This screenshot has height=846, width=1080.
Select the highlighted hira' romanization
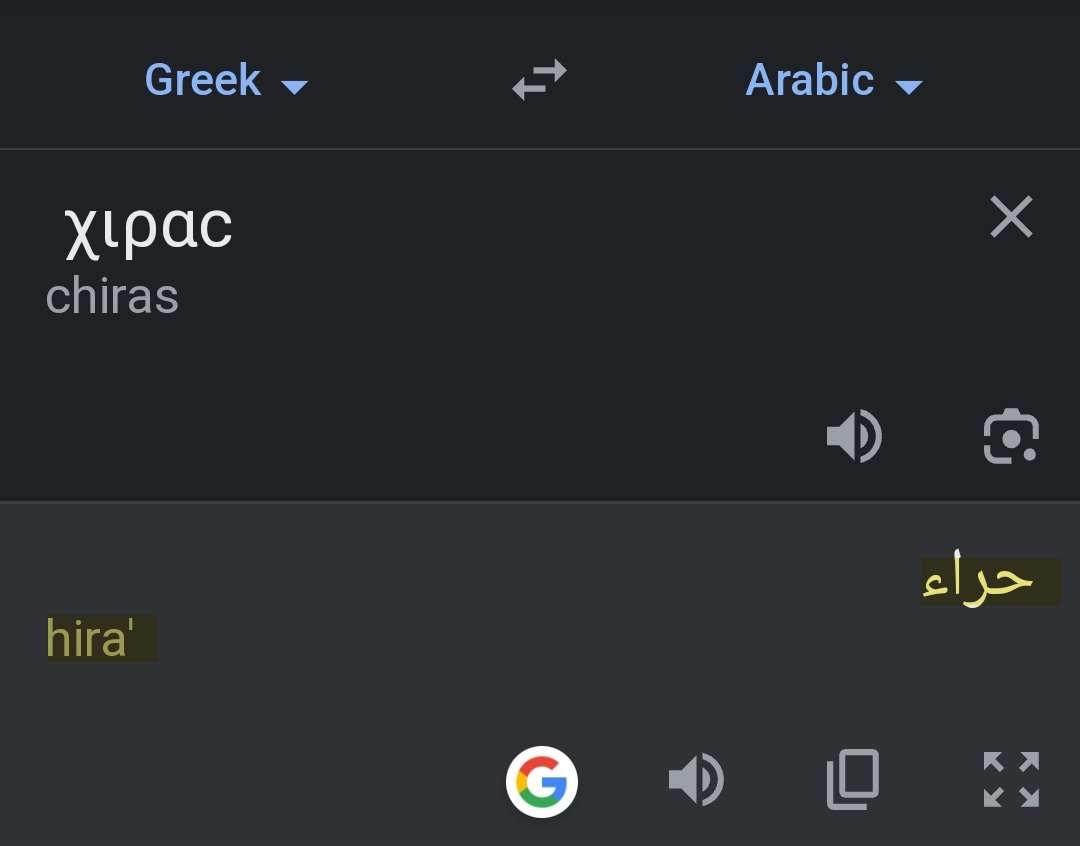click(x=90, y=638)
